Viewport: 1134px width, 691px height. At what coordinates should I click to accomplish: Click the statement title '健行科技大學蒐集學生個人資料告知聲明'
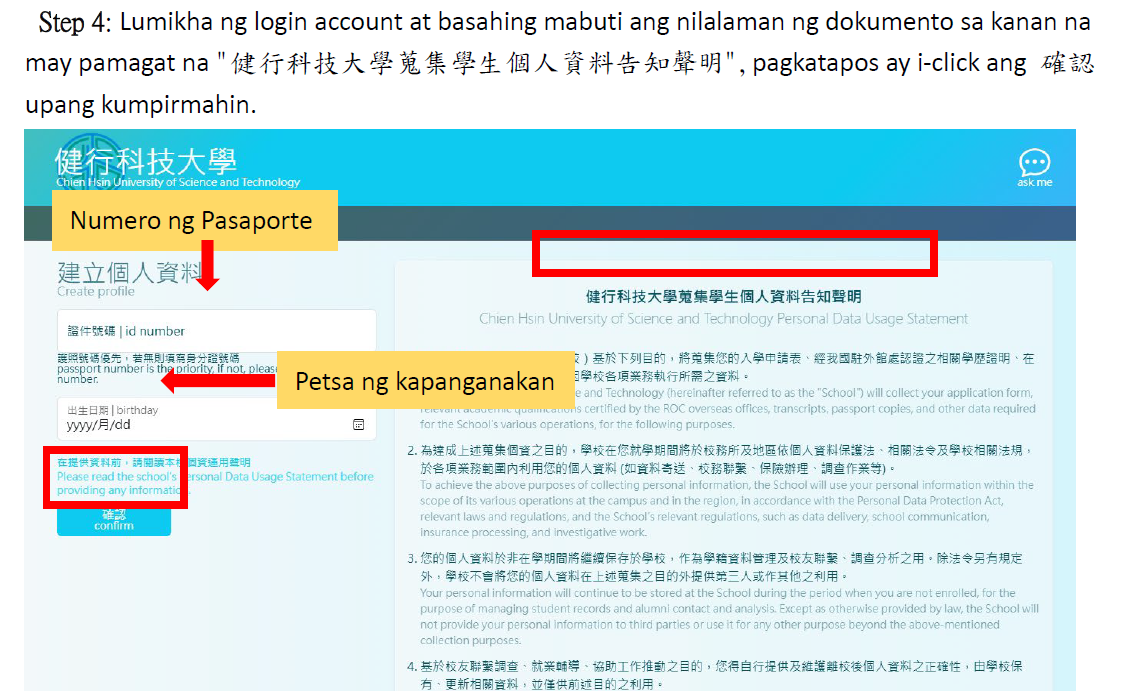click(723, 297)
